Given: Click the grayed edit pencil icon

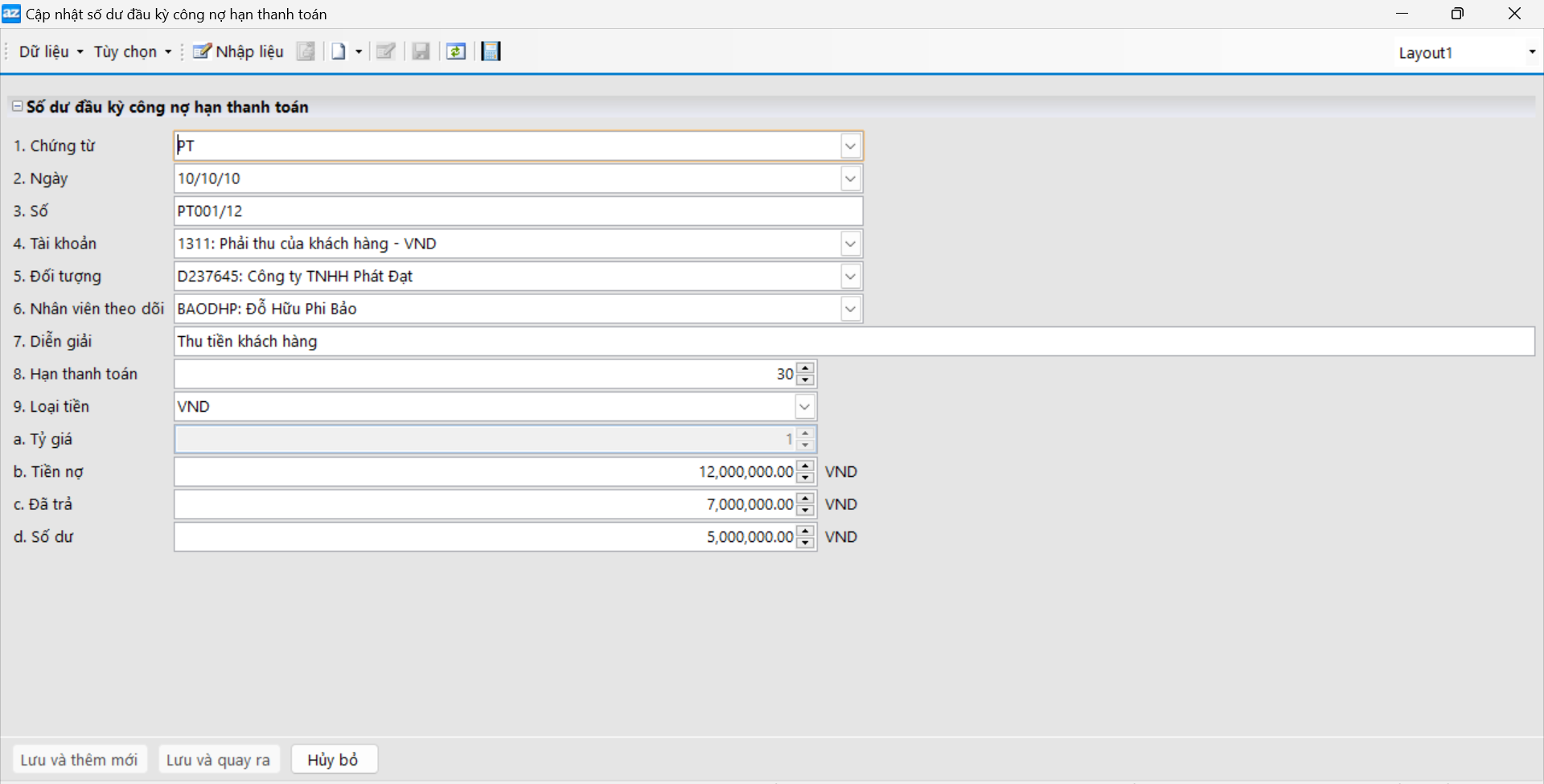Looking at the screenshot, I should (x=386, y=51).
